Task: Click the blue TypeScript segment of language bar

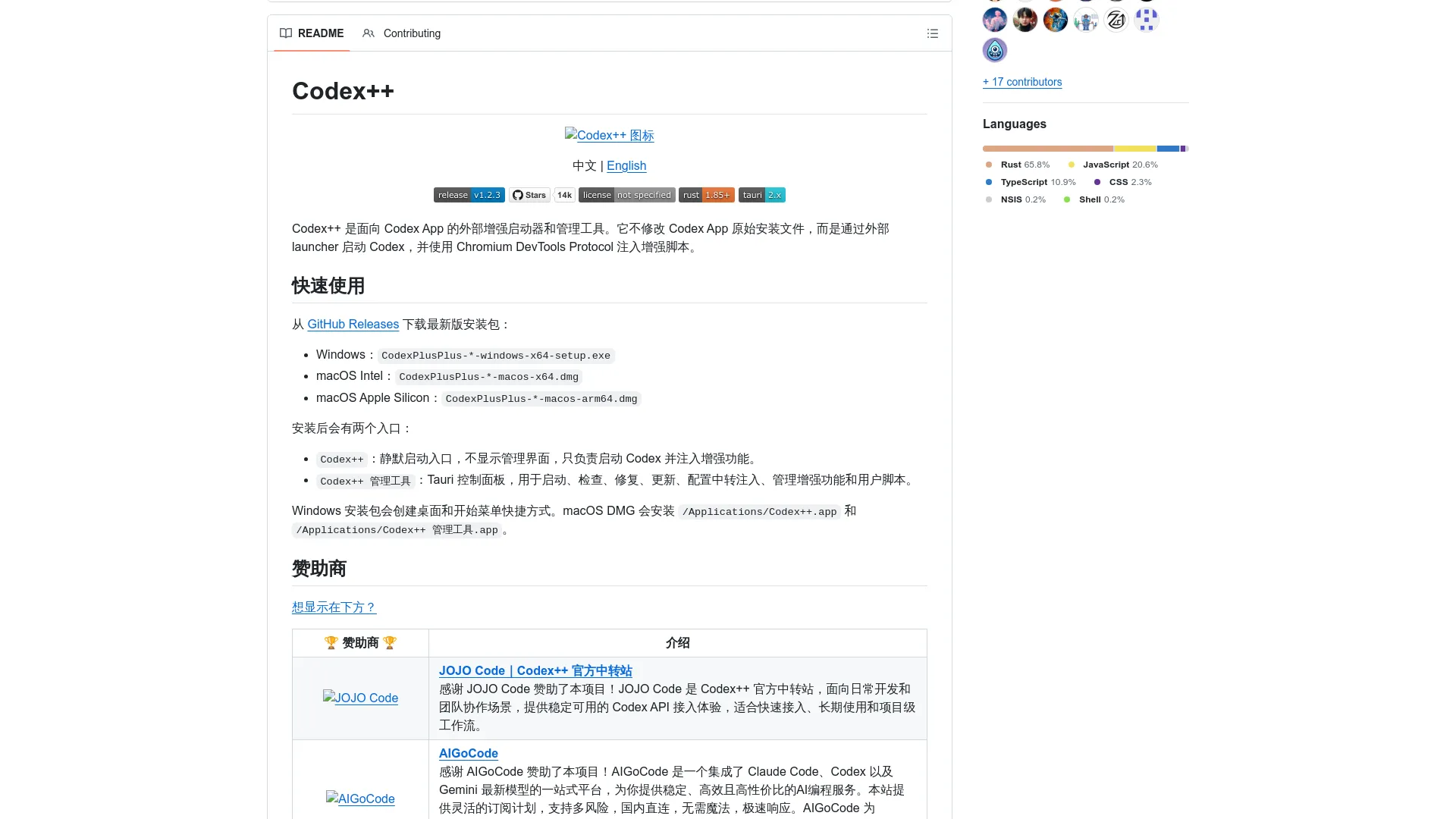Action: tap(1169, 149)
